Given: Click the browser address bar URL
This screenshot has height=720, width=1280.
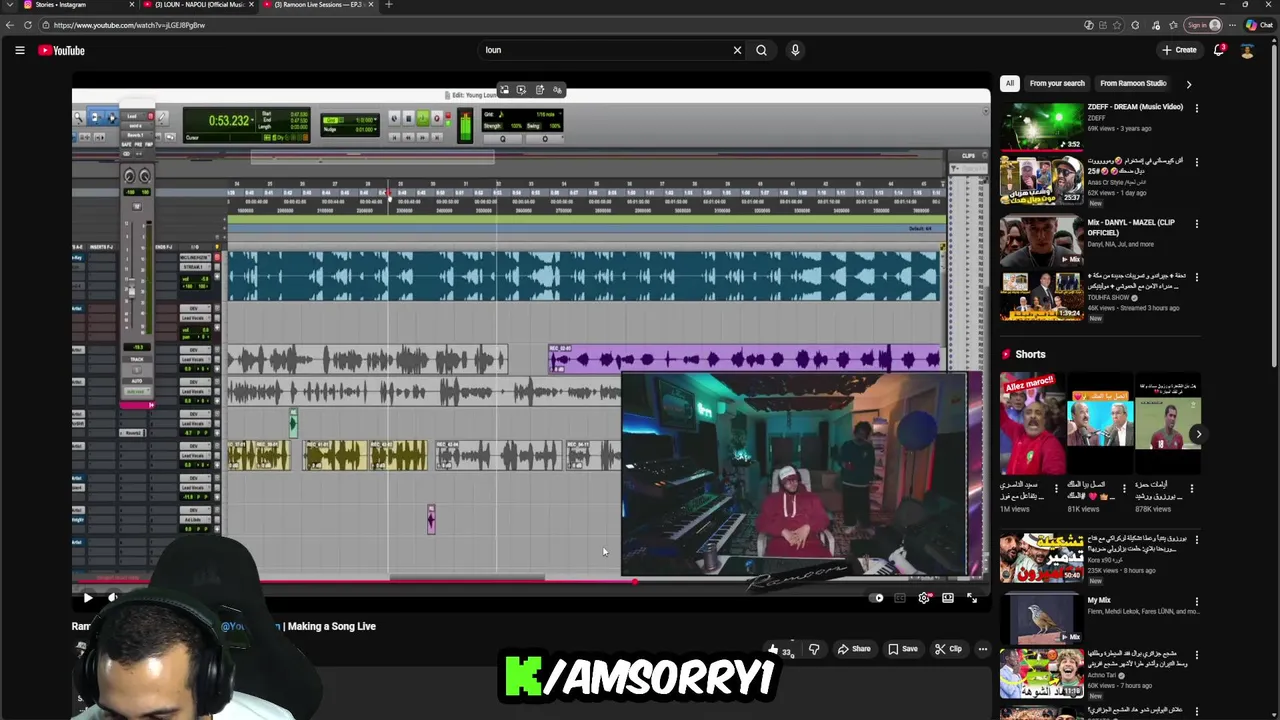Looking at the screenshot, I should (130, 25).
